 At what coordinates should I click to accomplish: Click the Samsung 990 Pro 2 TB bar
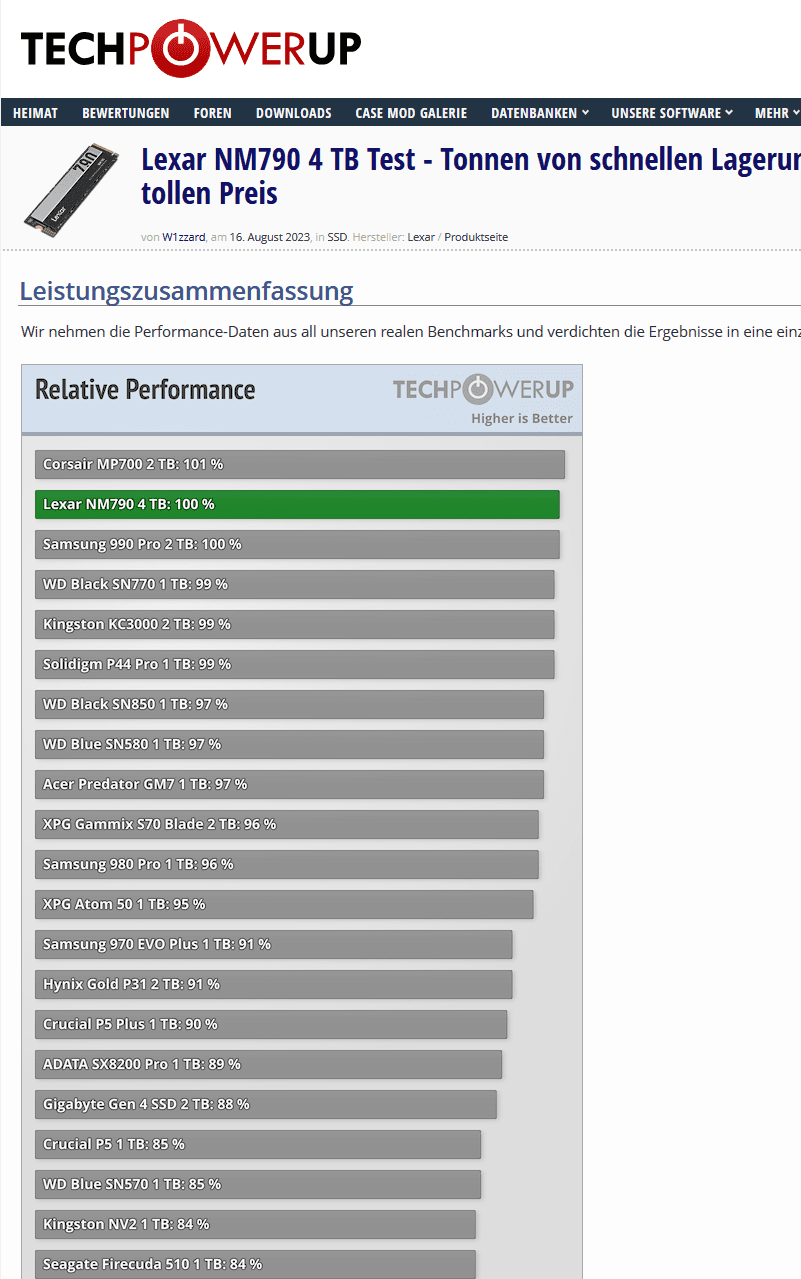coord(297,544)
